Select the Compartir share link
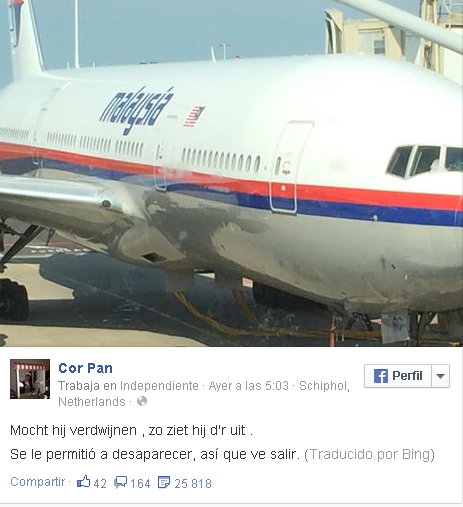Viewport: 463px width, 507px height. coord(38,482)
